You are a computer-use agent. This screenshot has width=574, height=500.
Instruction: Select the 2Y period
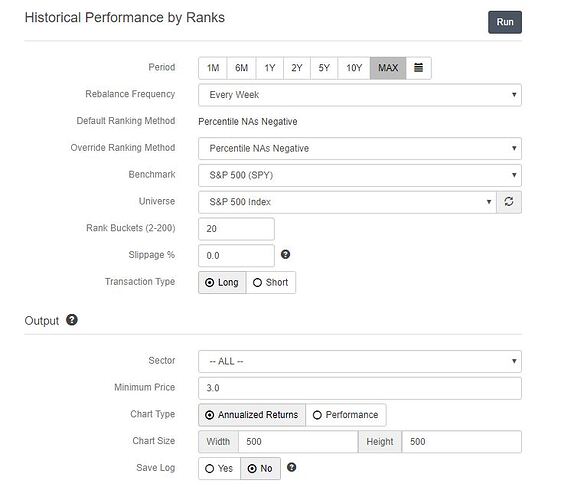pyautogui.click(x=297, y=68)
